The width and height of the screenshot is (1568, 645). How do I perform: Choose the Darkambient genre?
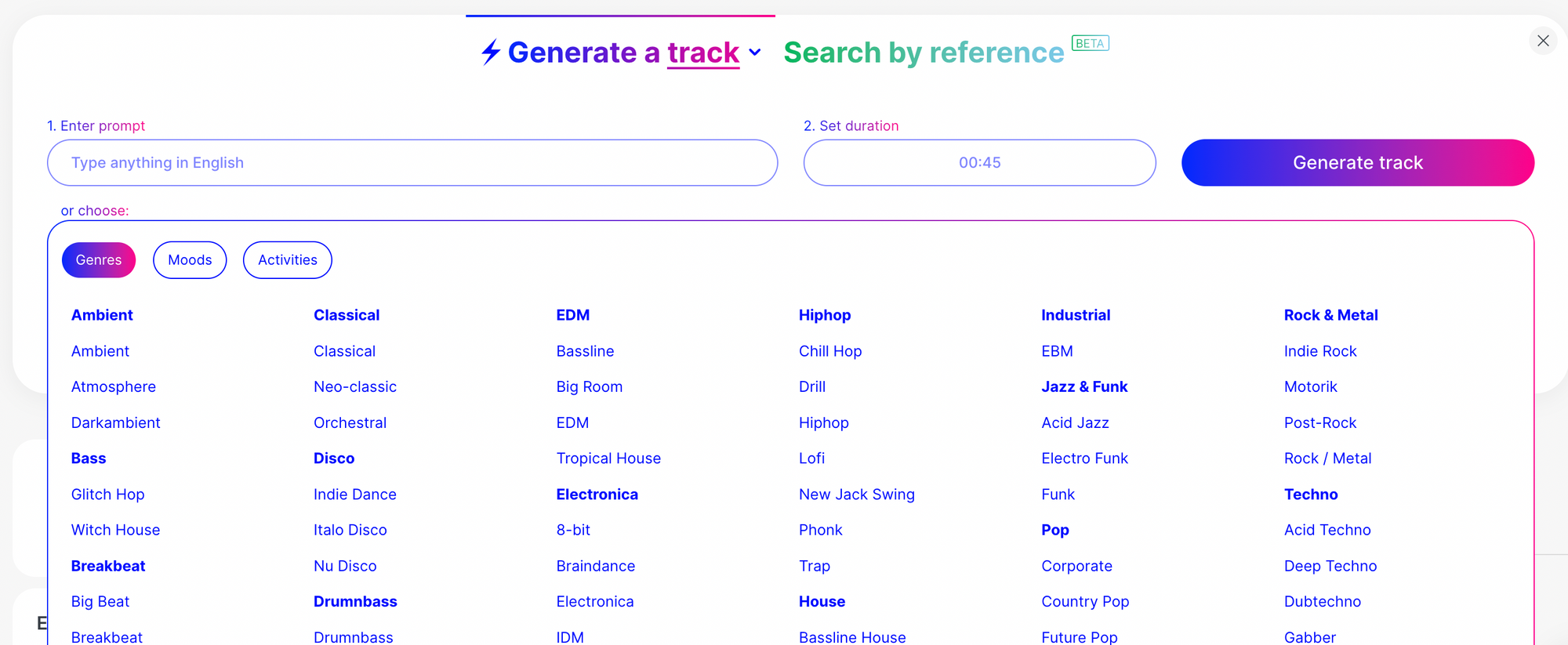[x=116, y=423]
